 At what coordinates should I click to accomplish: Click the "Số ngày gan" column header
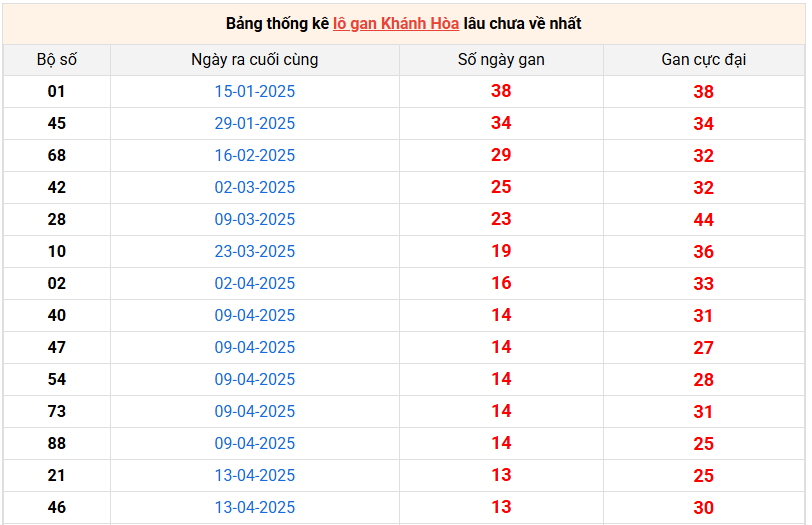(x=501, y=59)
